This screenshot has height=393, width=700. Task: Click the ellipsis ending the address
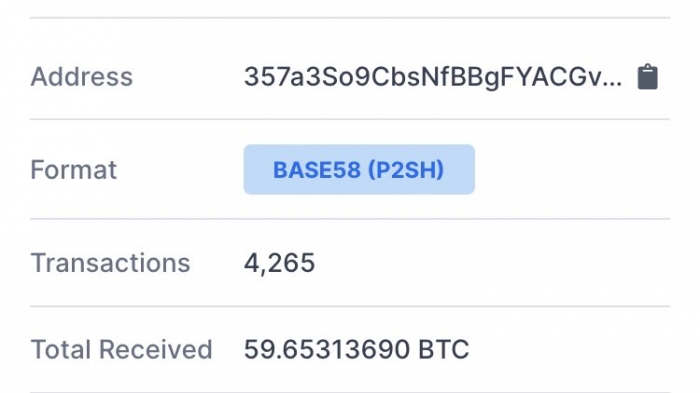[614, 84]
